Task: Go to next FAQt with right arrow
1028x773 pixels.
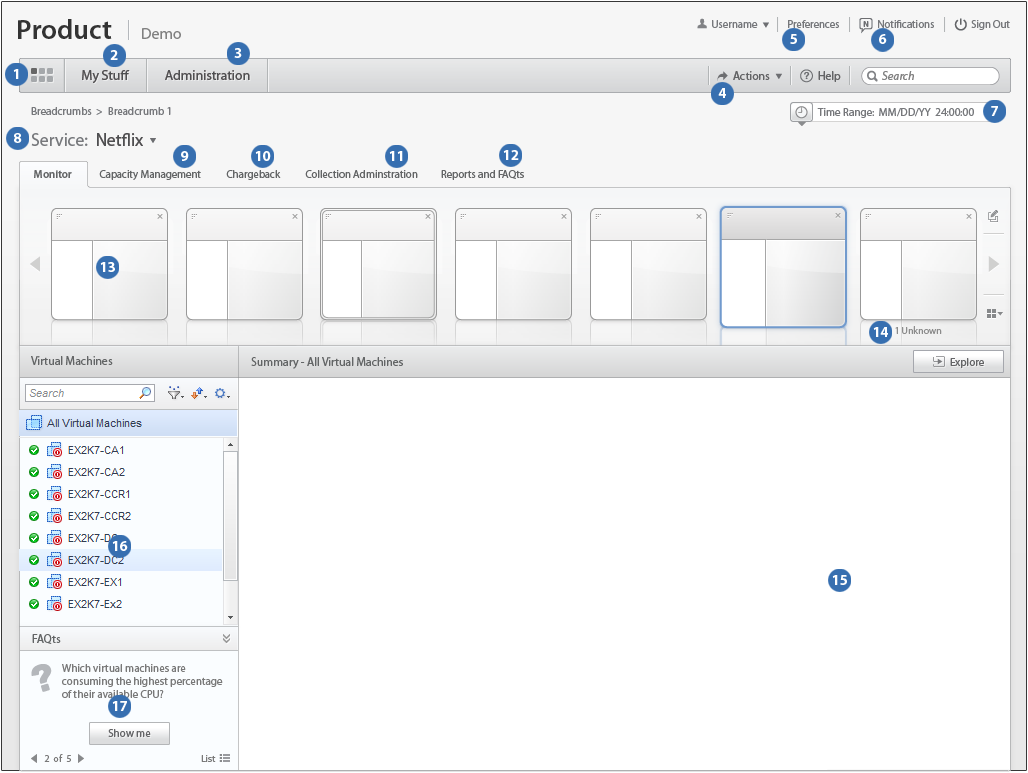Action: coord(81,759)
